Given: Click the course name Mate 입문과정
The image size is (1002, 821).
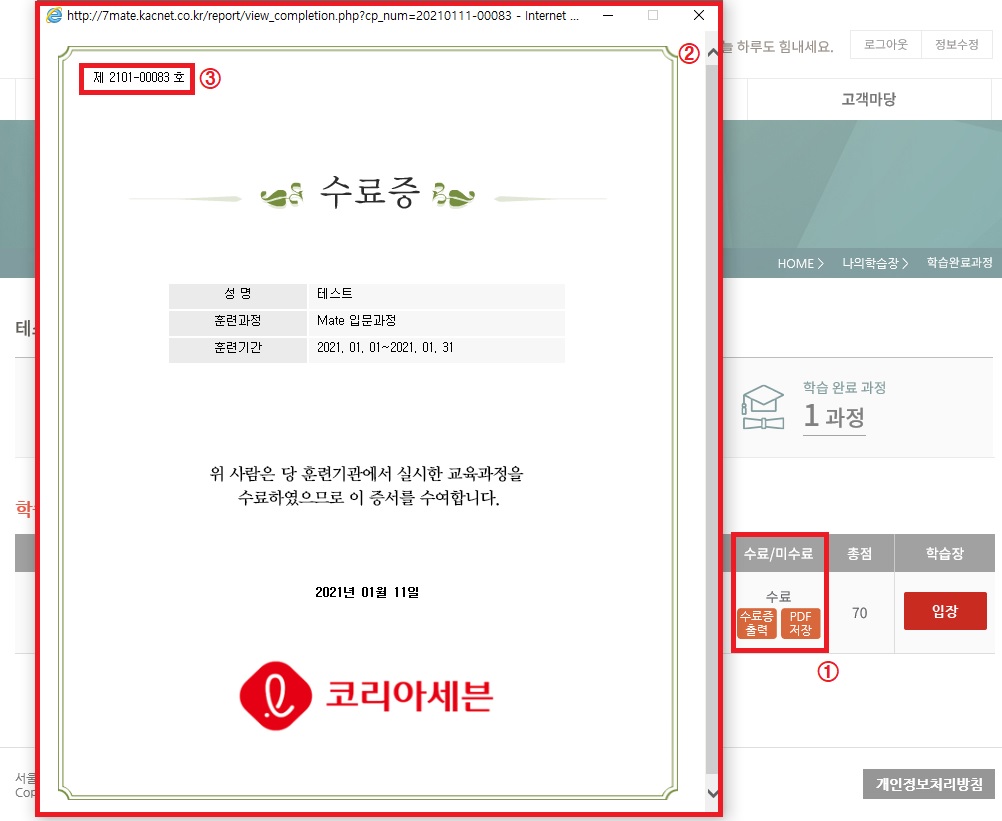Looking at the screenshot, I should pos(357,320).
